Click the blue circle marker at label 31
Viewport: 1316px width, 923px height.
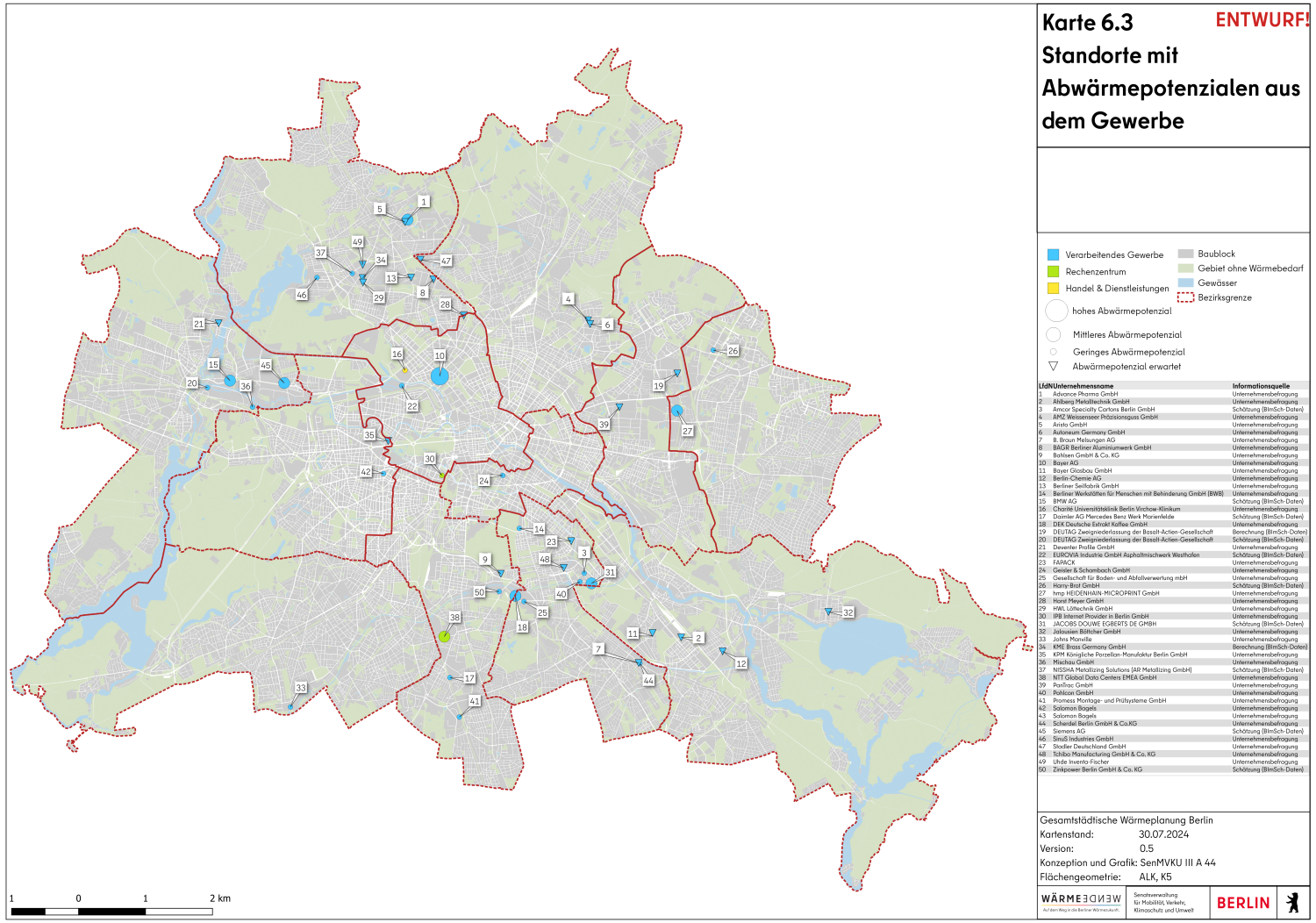(x=591, y=583)
